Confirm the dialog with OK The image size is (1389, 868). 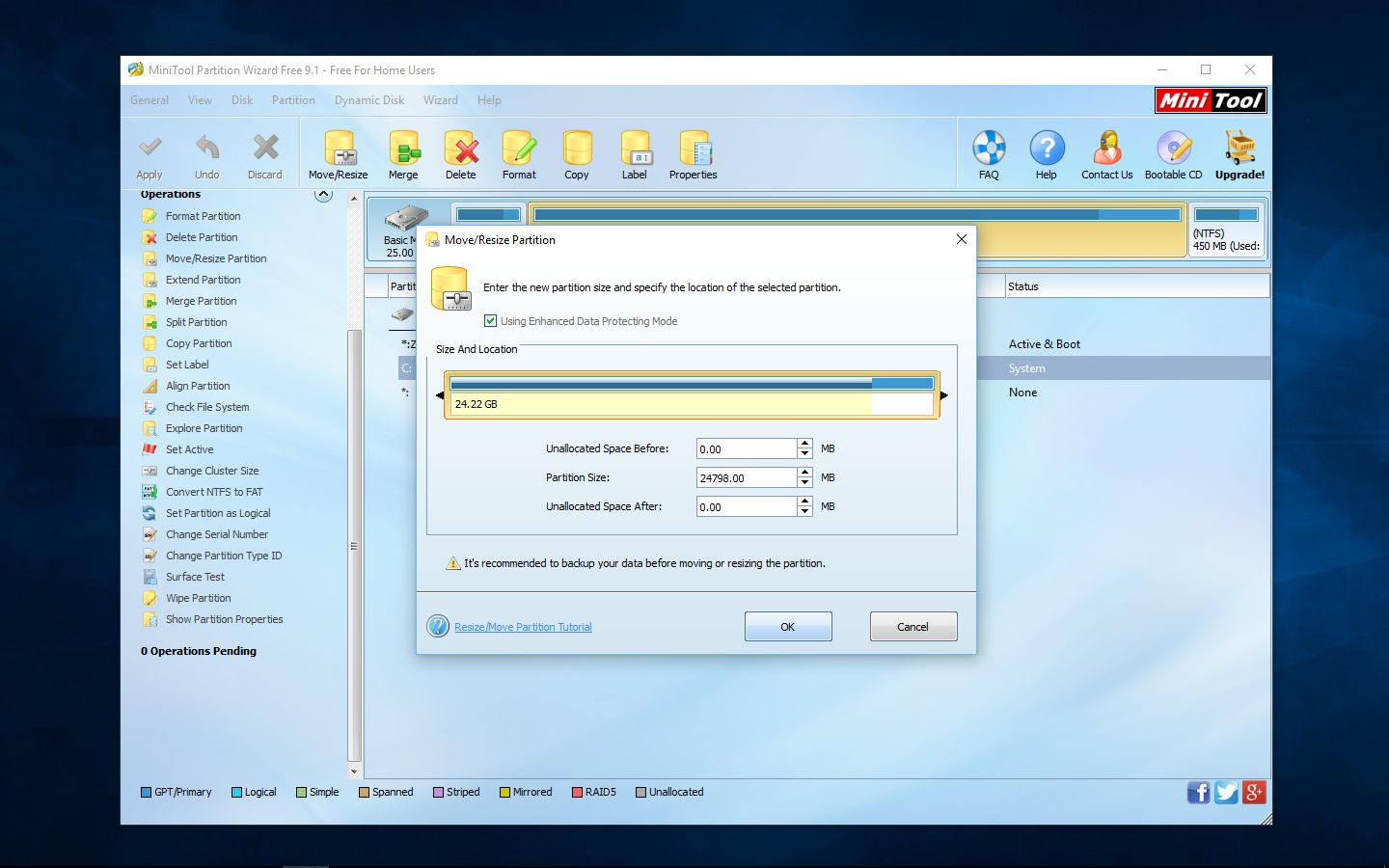tap(788, 626)
